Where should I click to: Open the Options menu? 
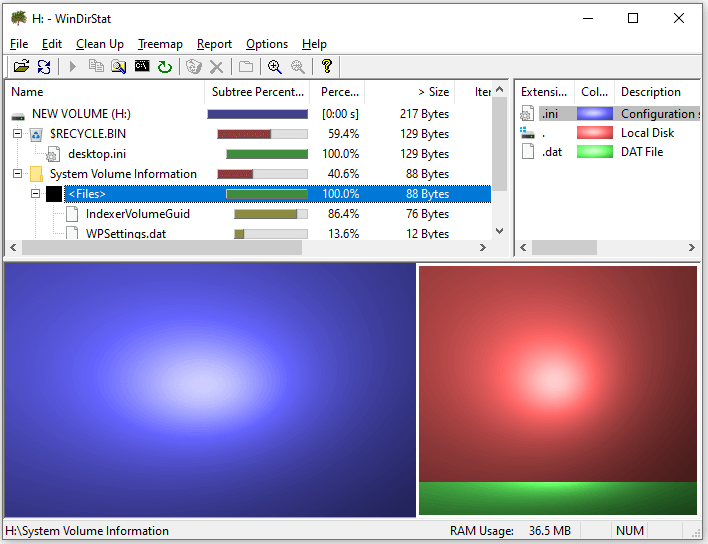coord(267,44)
